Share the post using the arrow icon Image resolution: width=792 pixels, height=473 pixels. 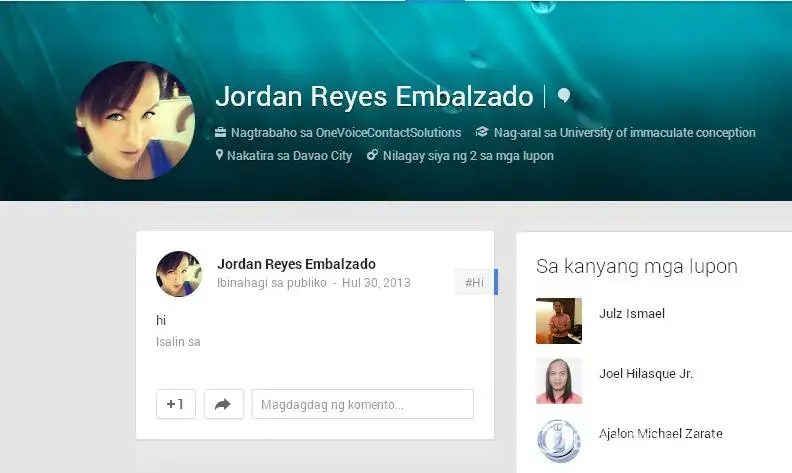[x=224, y=404]
